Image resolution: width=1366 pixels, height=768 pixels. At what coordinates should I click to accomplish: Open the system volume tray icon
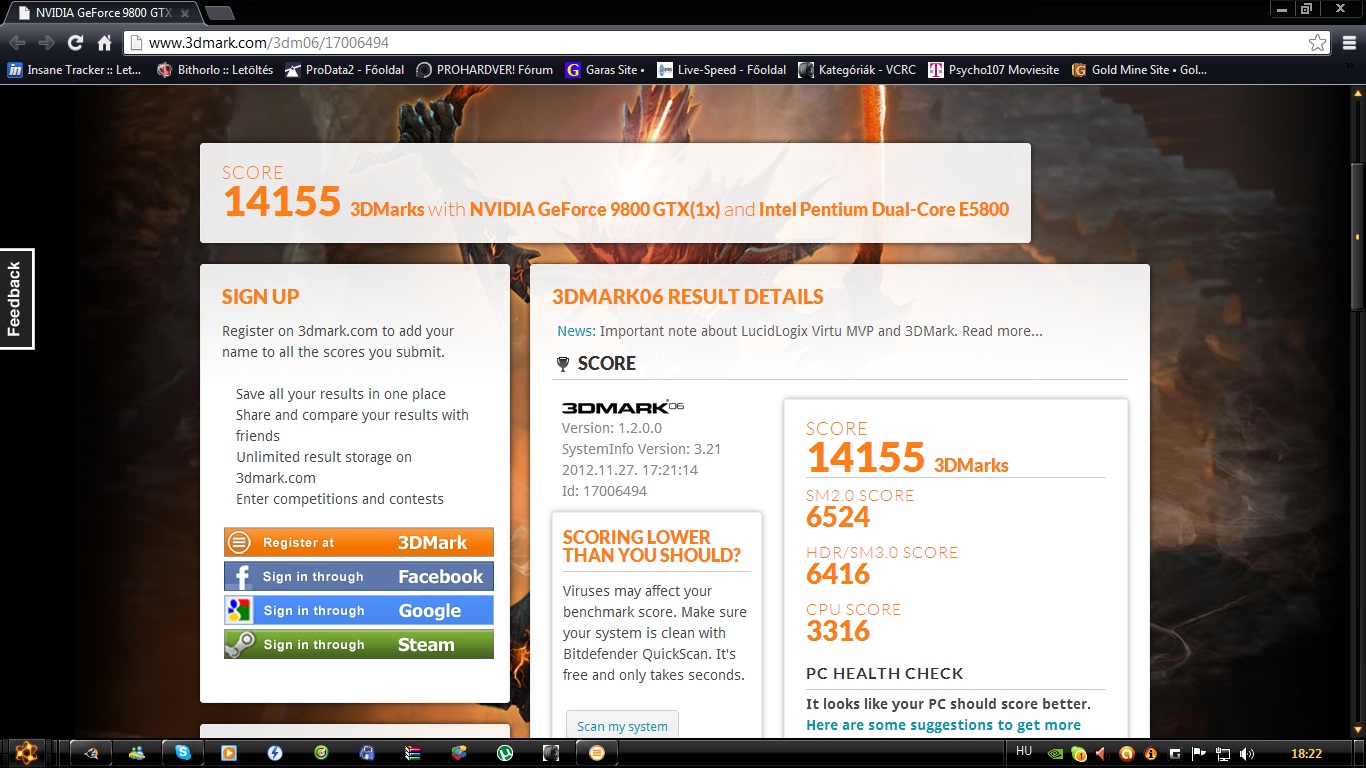point(1246,754)
